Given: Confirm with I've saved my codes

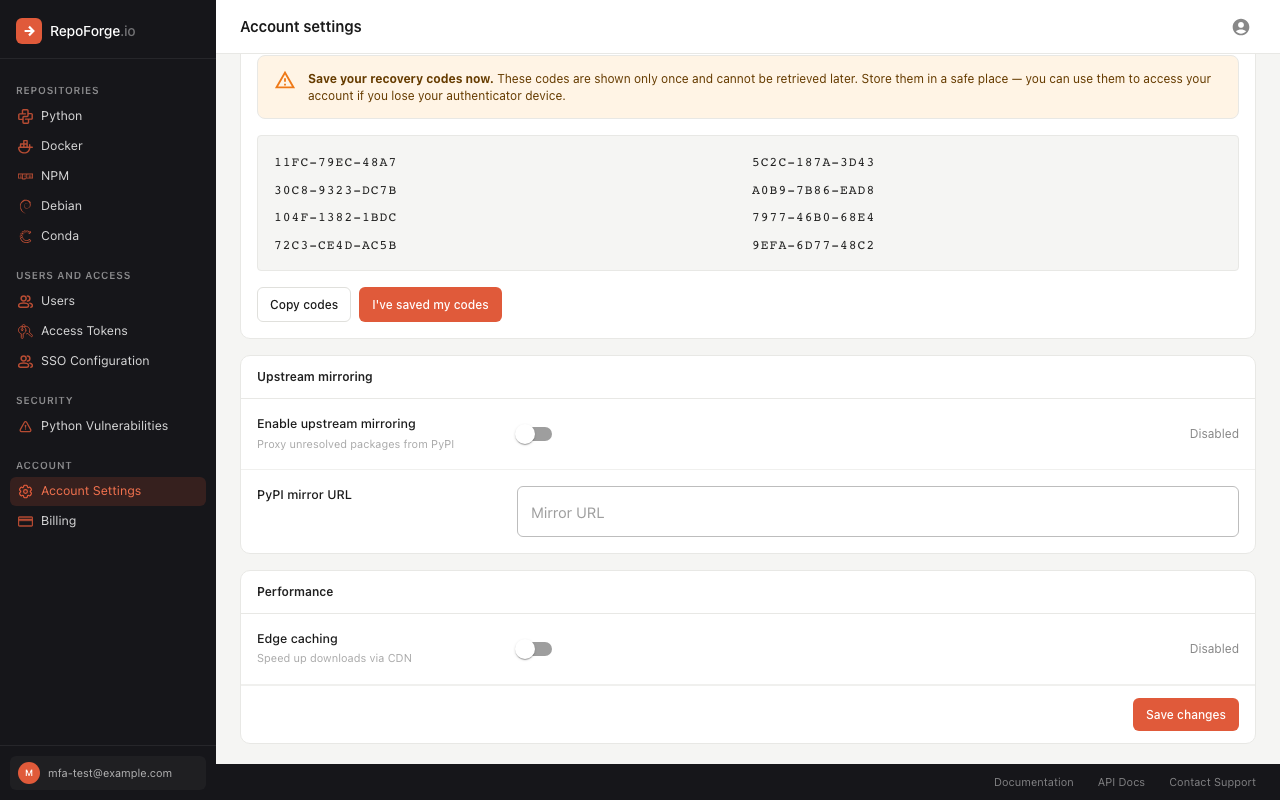Looking at the screenshot, I should pos(430,304).
